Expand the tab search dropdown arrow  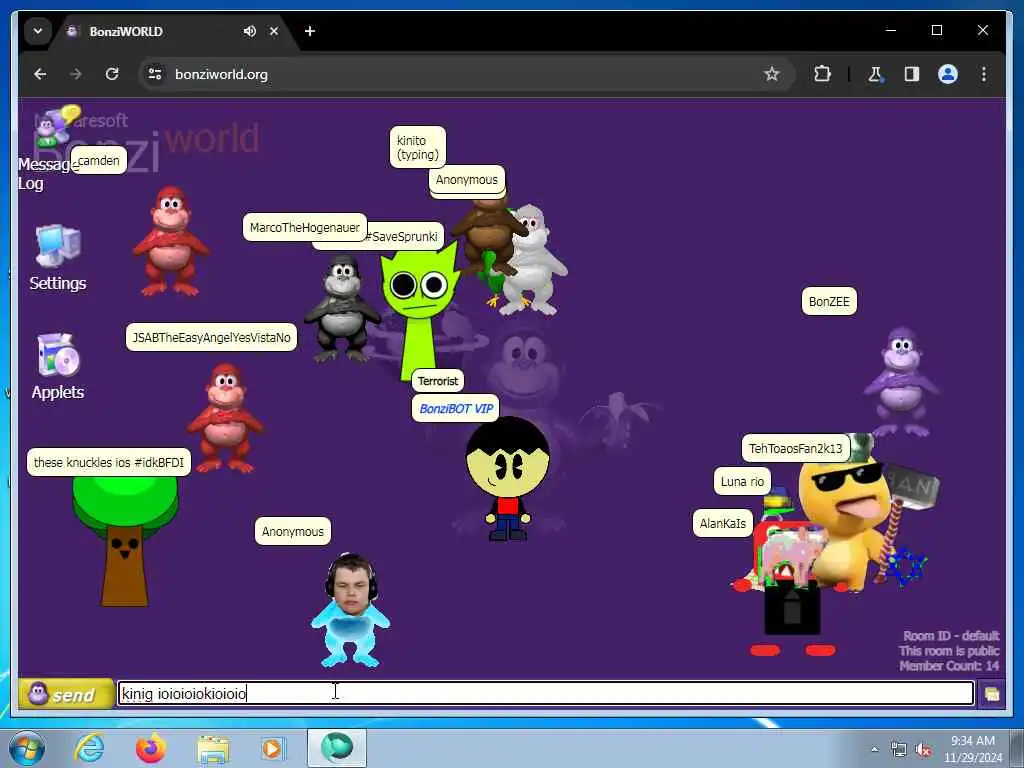pyautogui.click(x=38, y=31)
